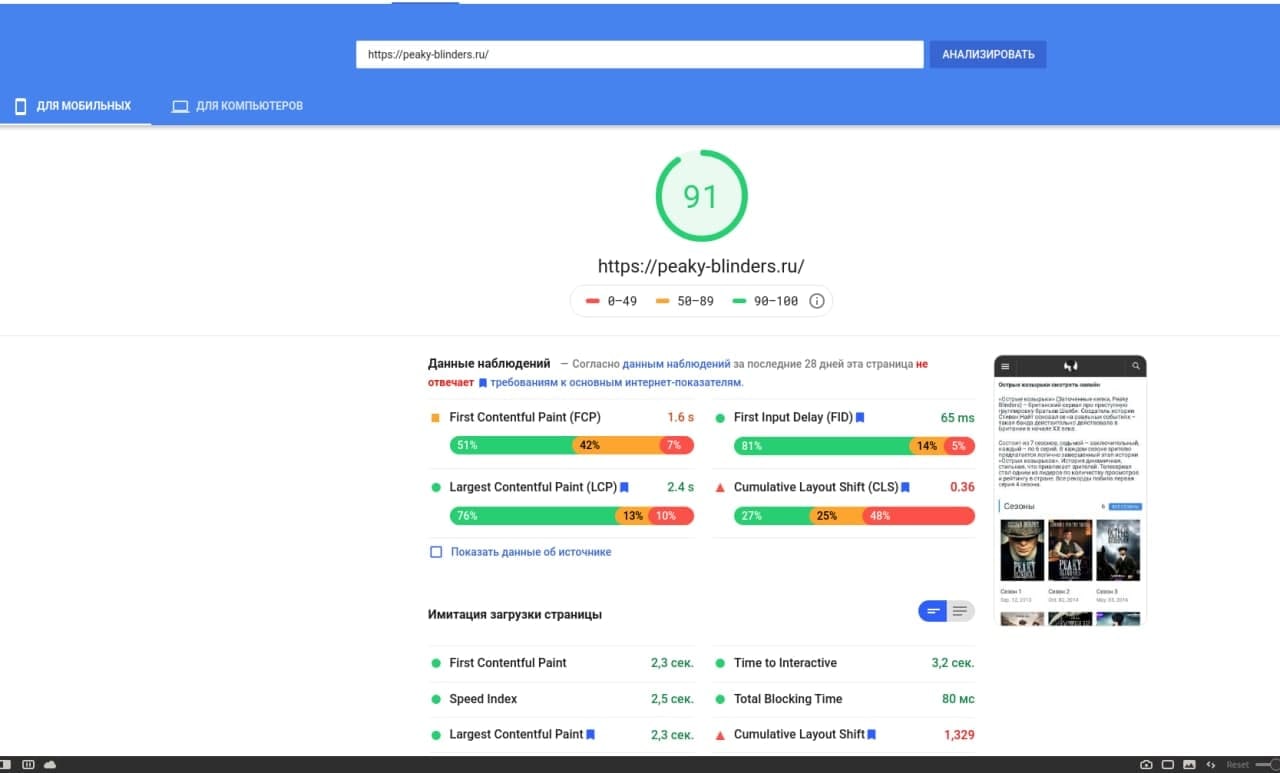The image size is (1280, 773).
Task: Click the Reset zoom label in the bottom bar
Action: (x=1237, y=765)
